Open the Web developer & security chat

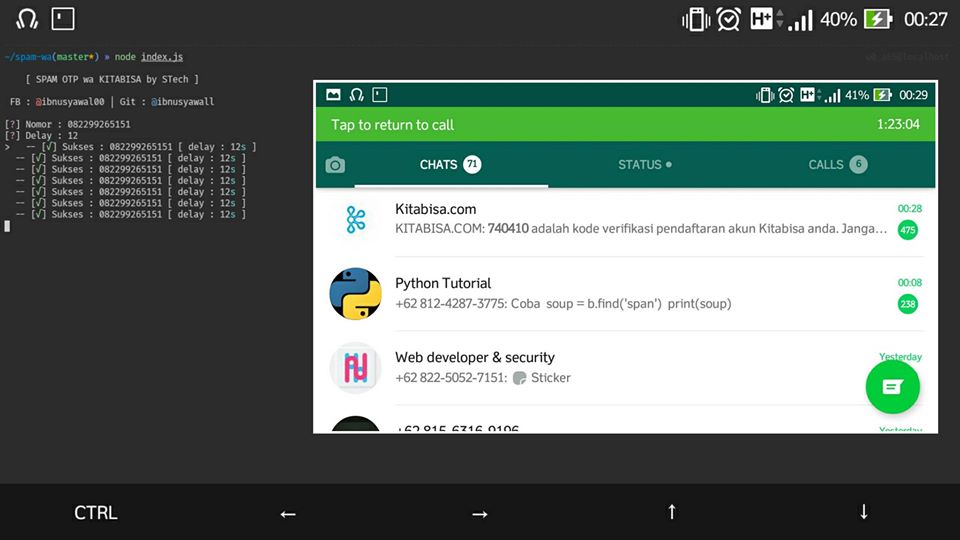coord(625,367)
